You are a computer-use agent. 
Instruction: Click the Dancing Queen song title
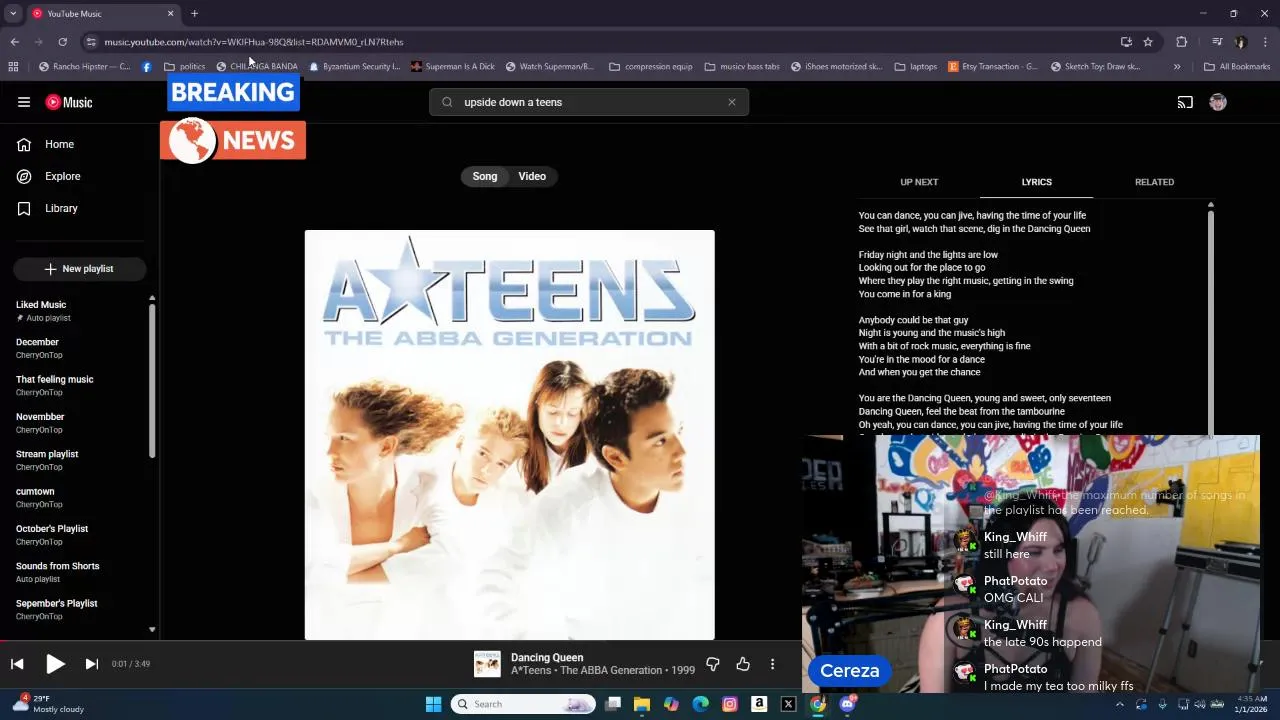[x=547, y=657]
